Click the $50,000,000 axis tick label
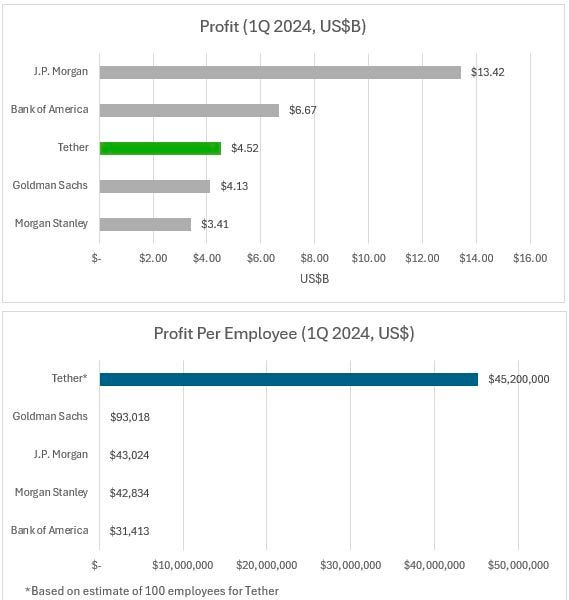The height and width of the screenshot is (600, 569). pos(518,565)
